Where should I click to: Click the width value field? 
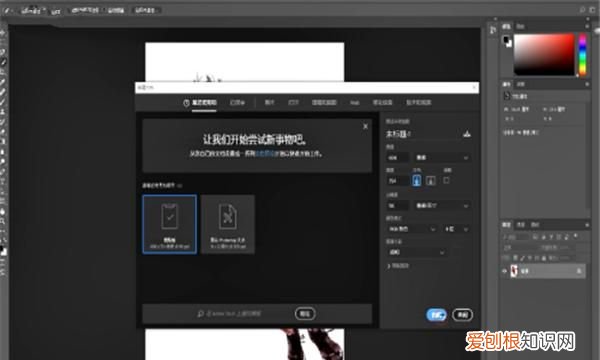point(397,158)
